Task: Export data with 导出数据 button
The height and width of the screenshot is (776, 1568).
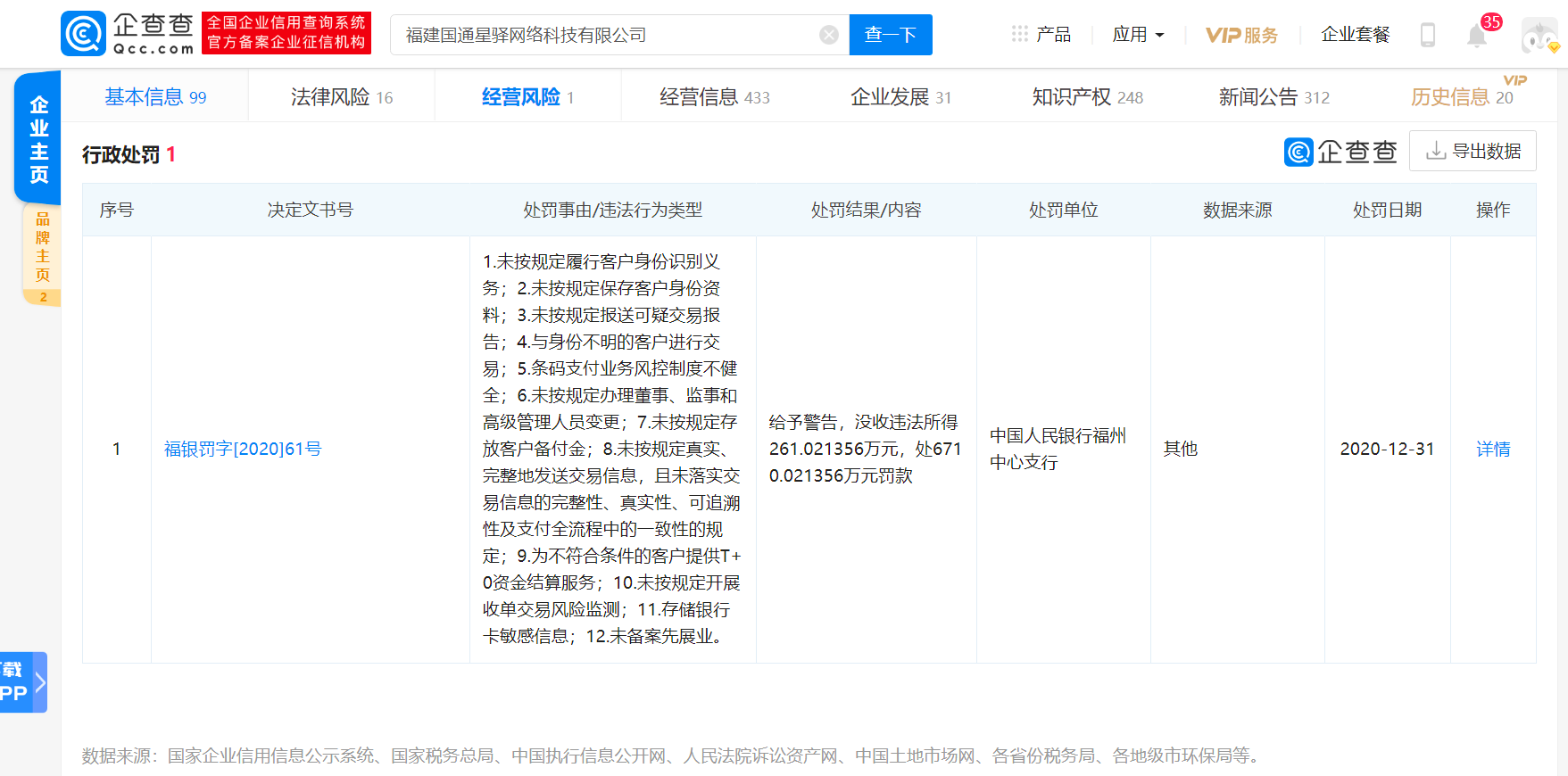Action: [1473, 151]
